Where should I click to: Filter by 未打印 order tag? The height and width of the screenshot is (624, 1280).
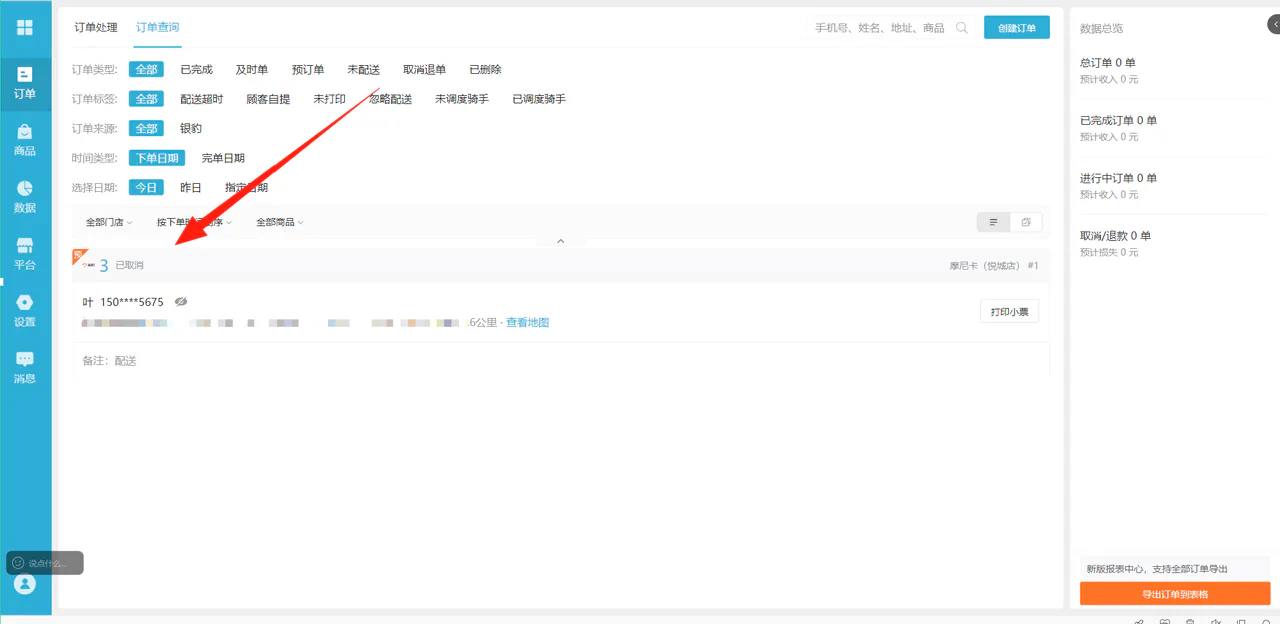point(330,99)
